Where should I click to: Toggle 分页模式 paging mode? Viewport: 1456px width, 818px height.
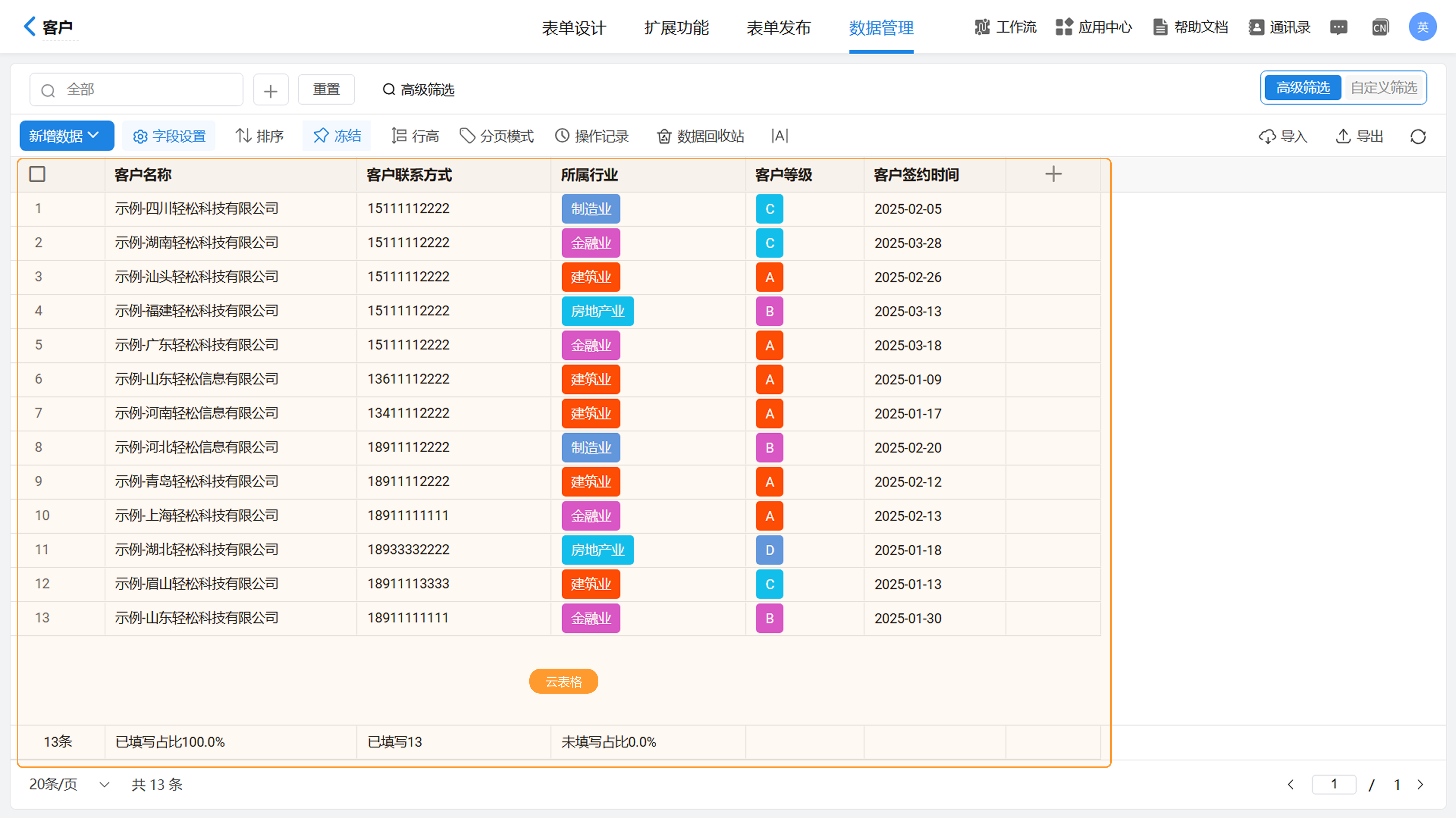click(496, 136)
